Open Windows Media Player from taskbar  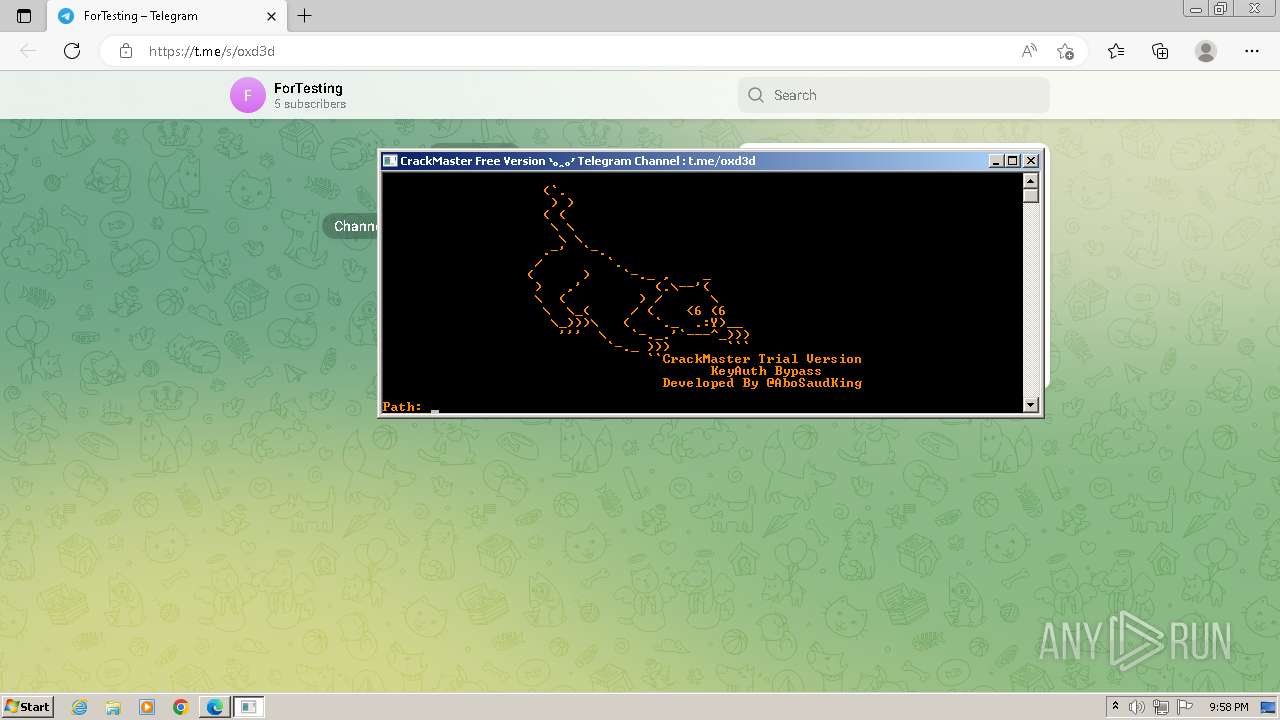pos(147,707)
